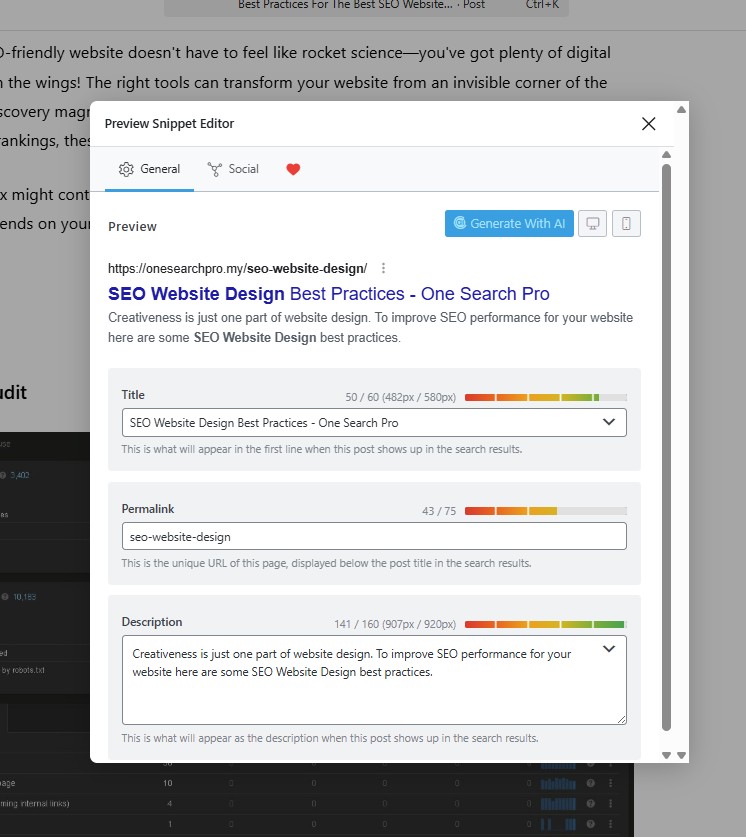
Task: Expand the Title variables dropdown arrow
Action: (x=609, y=422)
